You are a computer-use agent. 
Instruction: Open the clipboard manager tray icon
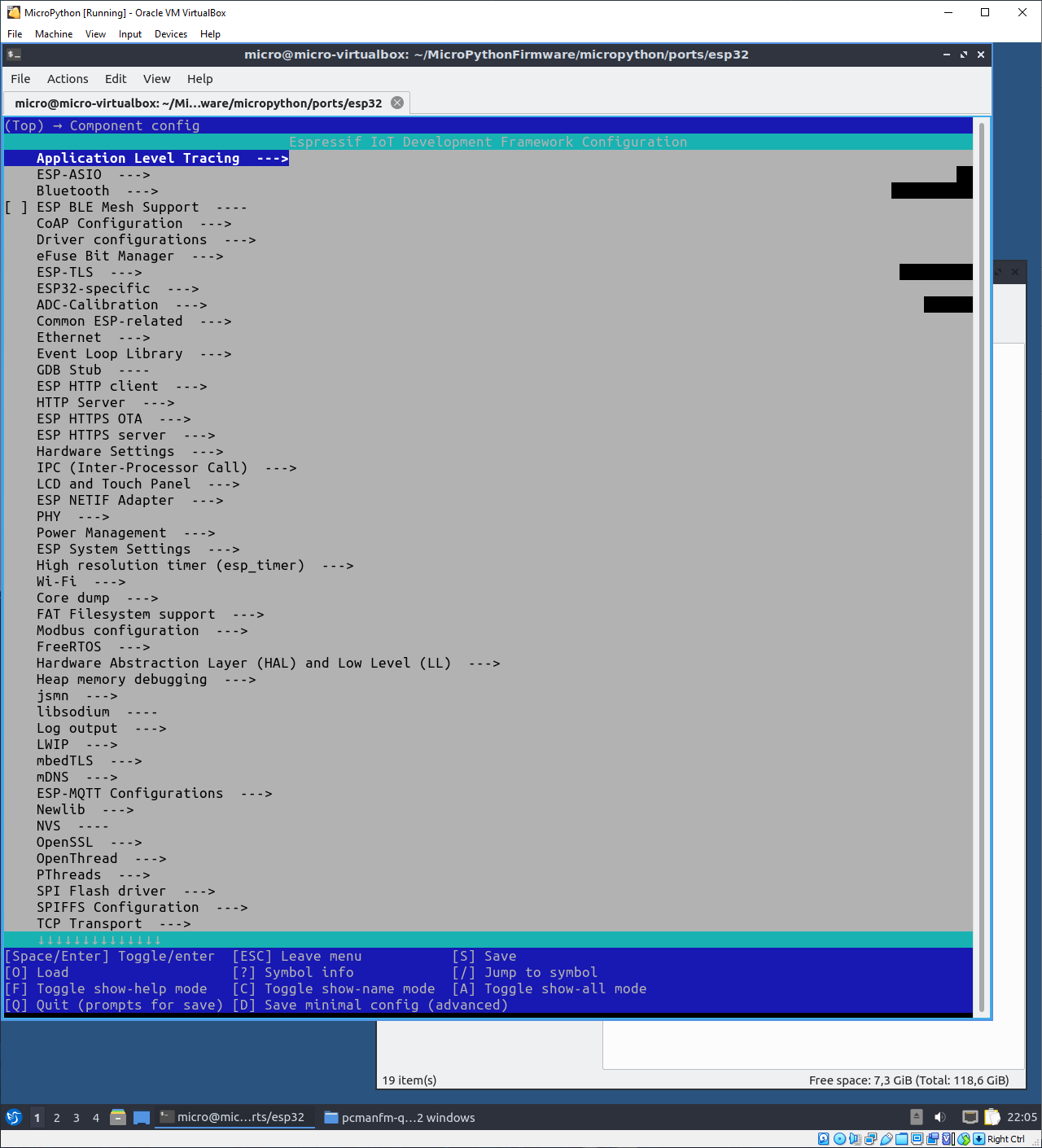[992, 1117]
